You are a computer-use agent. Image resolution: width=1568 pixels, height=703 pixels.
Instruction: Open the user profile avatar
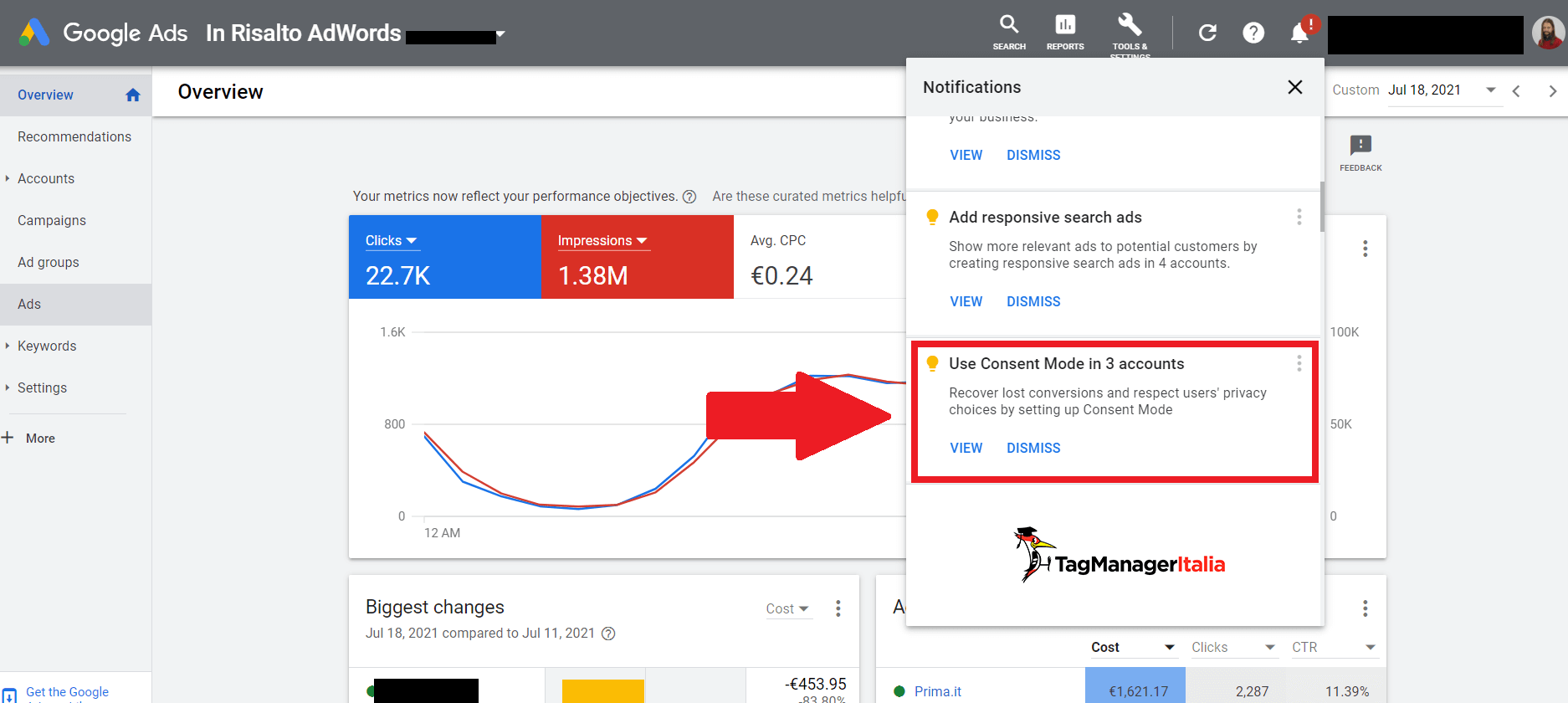(1548, 33)
